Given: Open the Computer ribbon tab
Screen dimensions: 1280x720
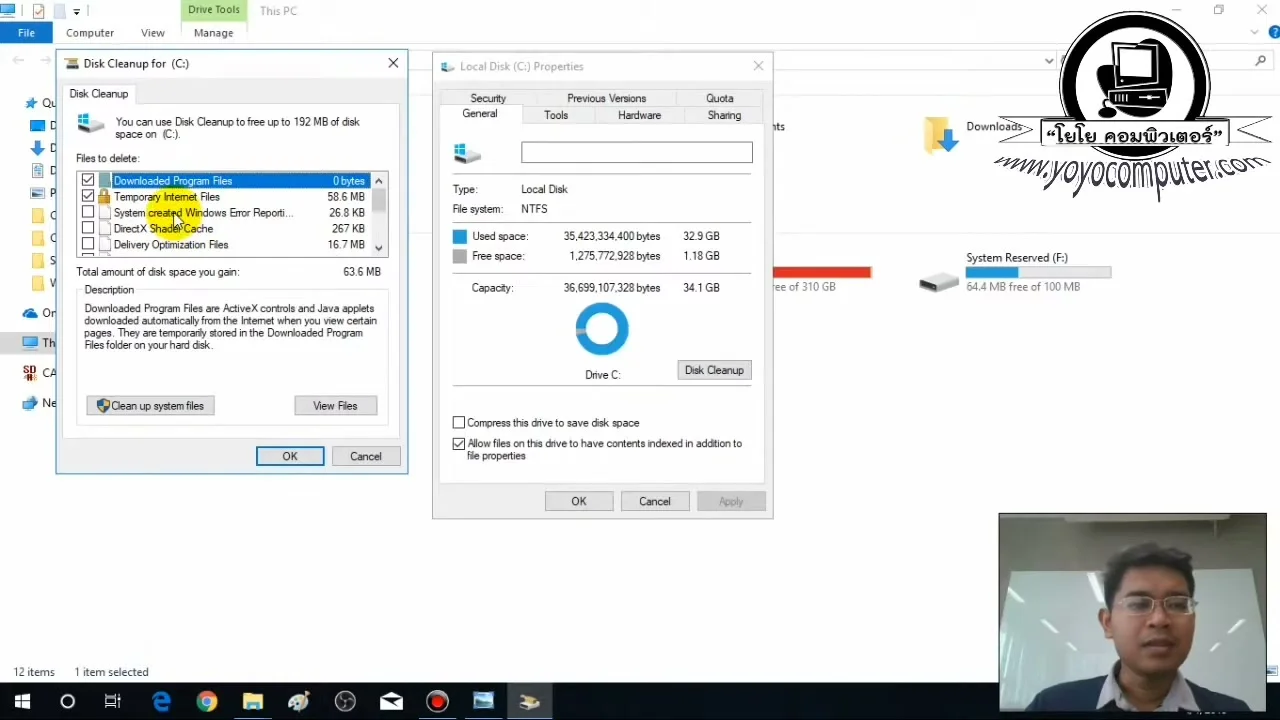Looking at the screenshot, I should pos(90,32).
